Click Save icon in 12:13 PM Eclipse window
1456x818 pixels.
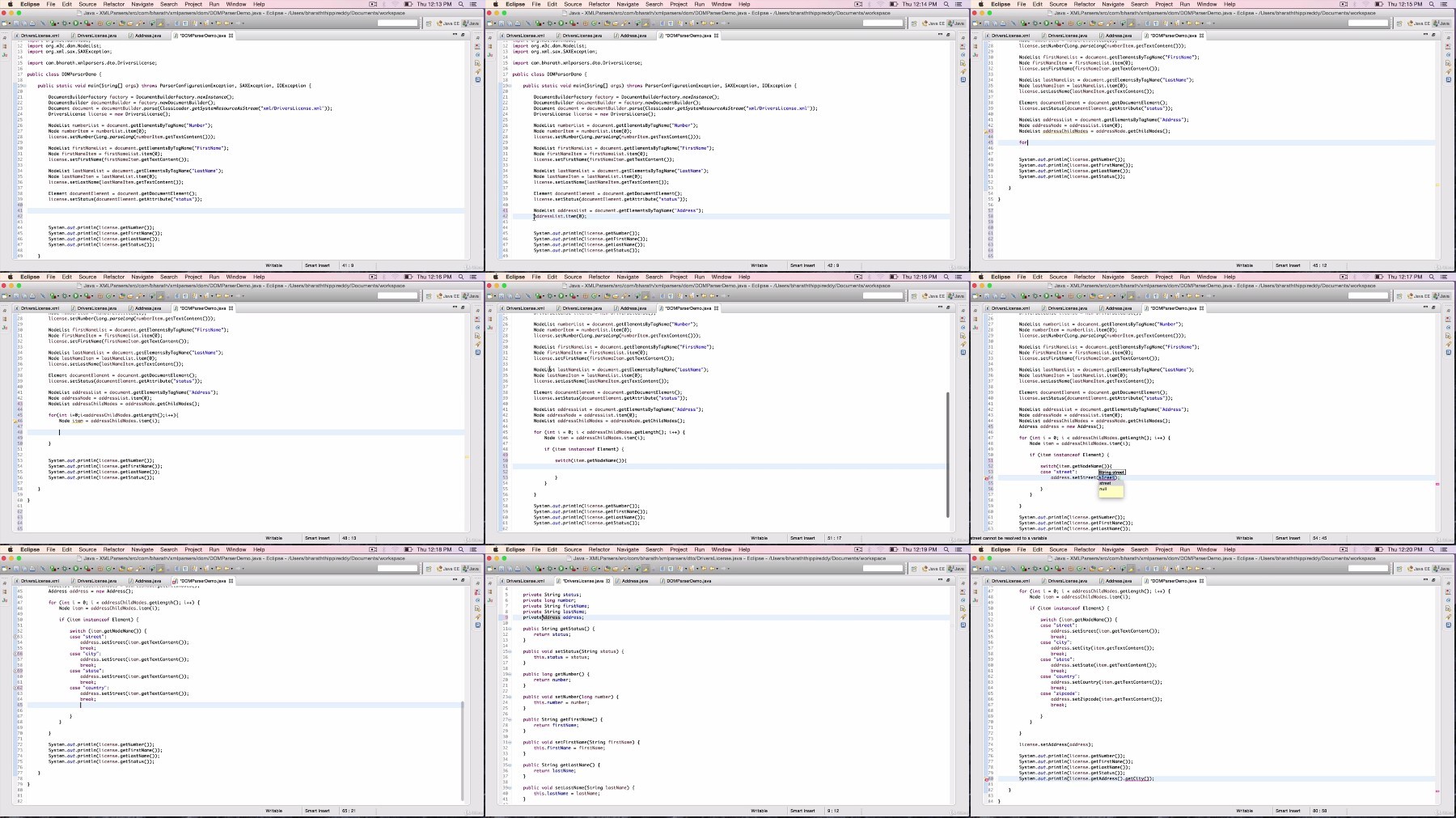[x=16, y=23]
